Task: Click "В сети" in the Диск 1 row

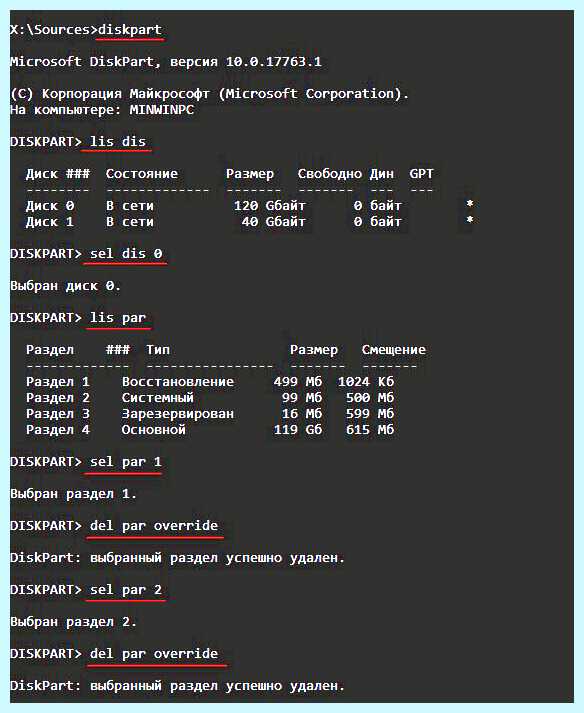Action: [130, 221]
